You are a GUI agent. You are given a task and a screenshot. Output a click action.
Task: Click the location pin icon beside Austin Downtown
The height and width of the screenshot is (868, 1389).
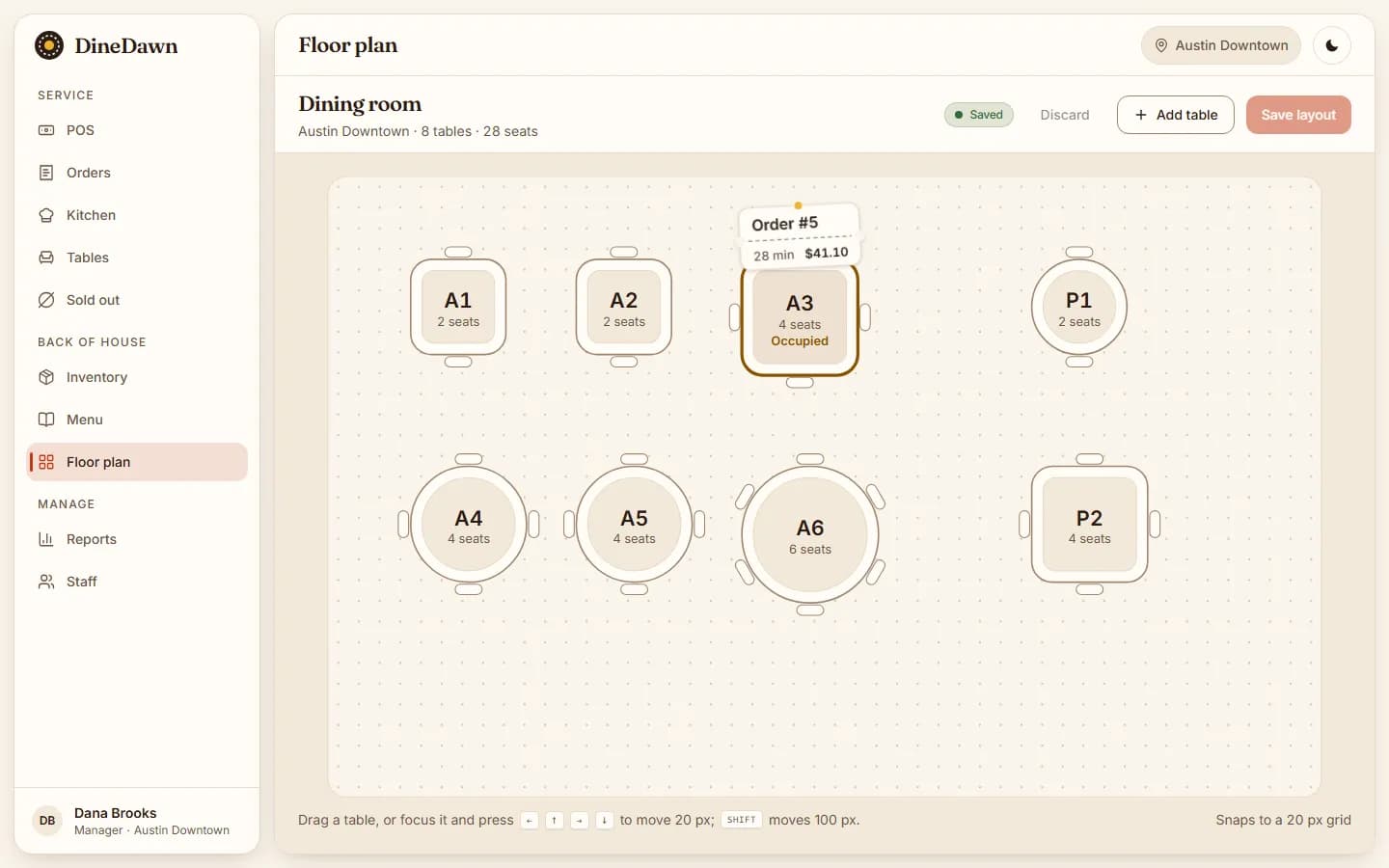click(x=1161, y=45)
